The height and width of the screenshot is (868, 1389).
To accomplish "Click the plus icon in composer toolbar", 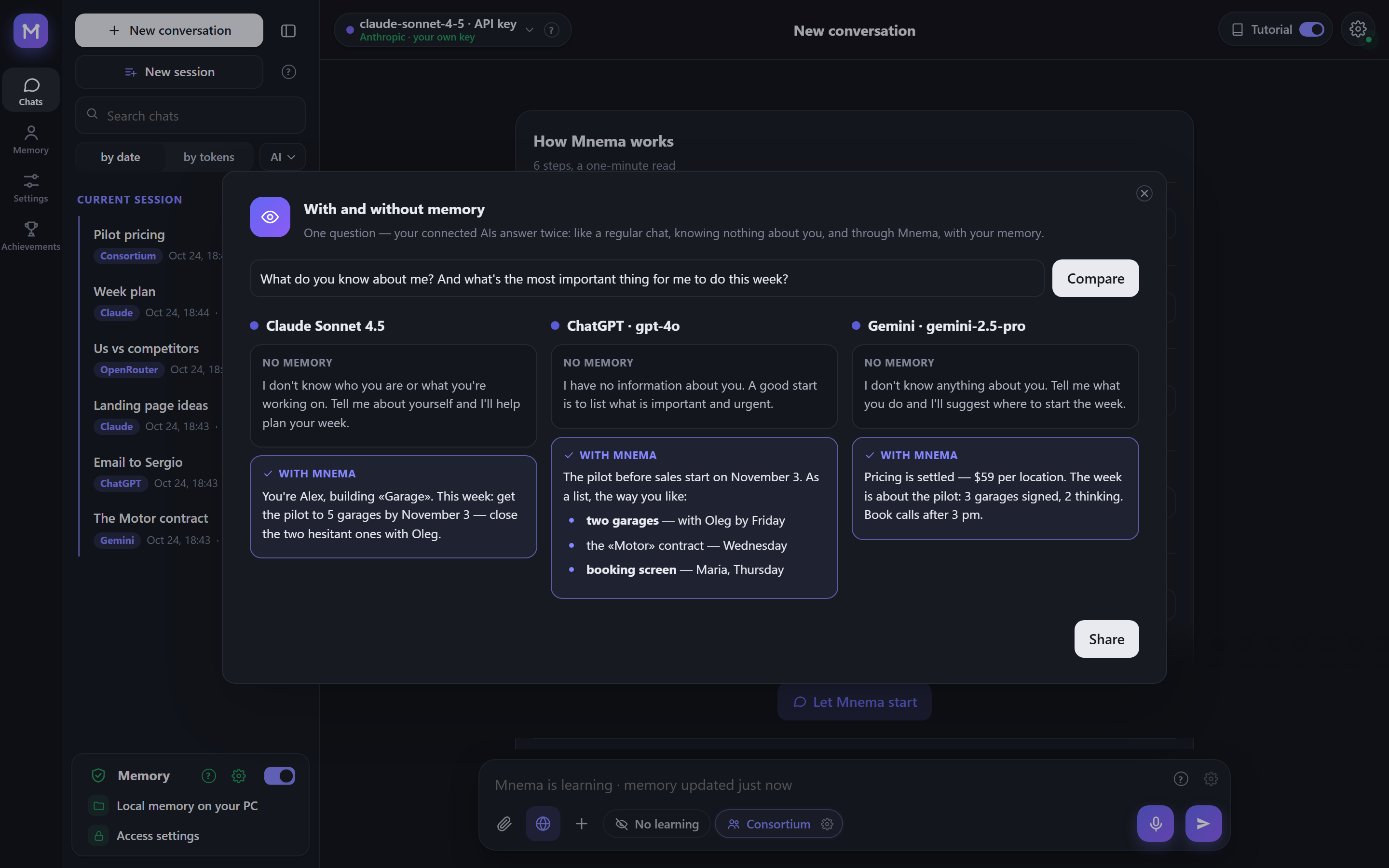I will 582,824.
